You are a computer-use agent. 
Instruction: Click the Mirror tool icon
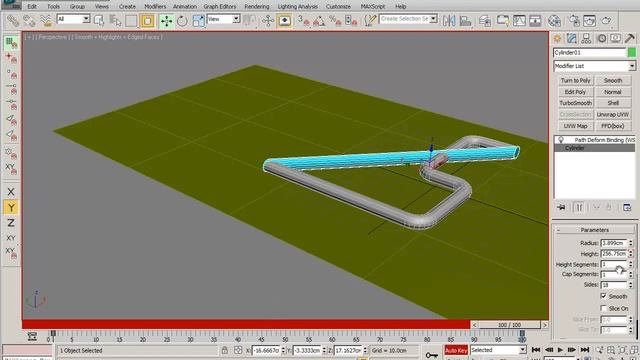coord(449,20)
